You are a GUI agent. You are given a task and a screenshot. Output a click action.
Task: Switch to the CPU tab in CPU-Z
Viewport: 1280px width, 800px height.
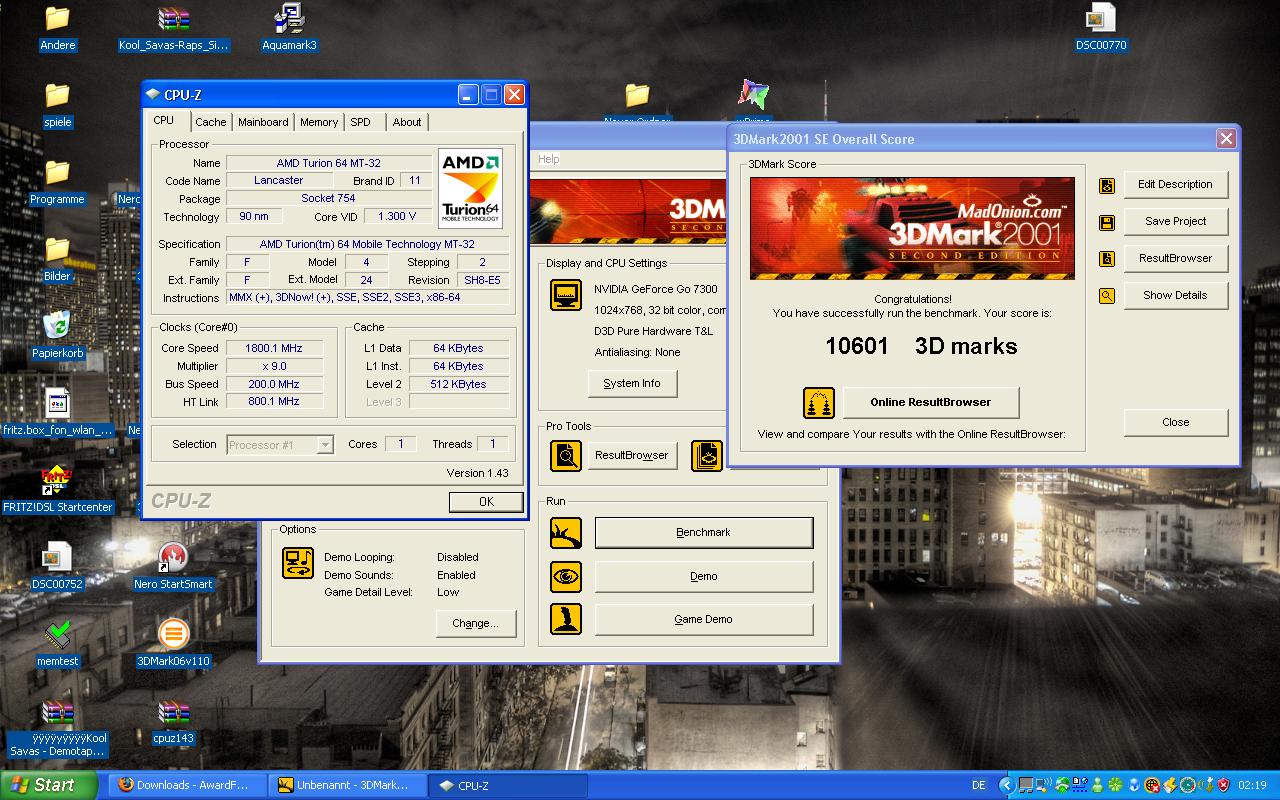coord(164,121)
